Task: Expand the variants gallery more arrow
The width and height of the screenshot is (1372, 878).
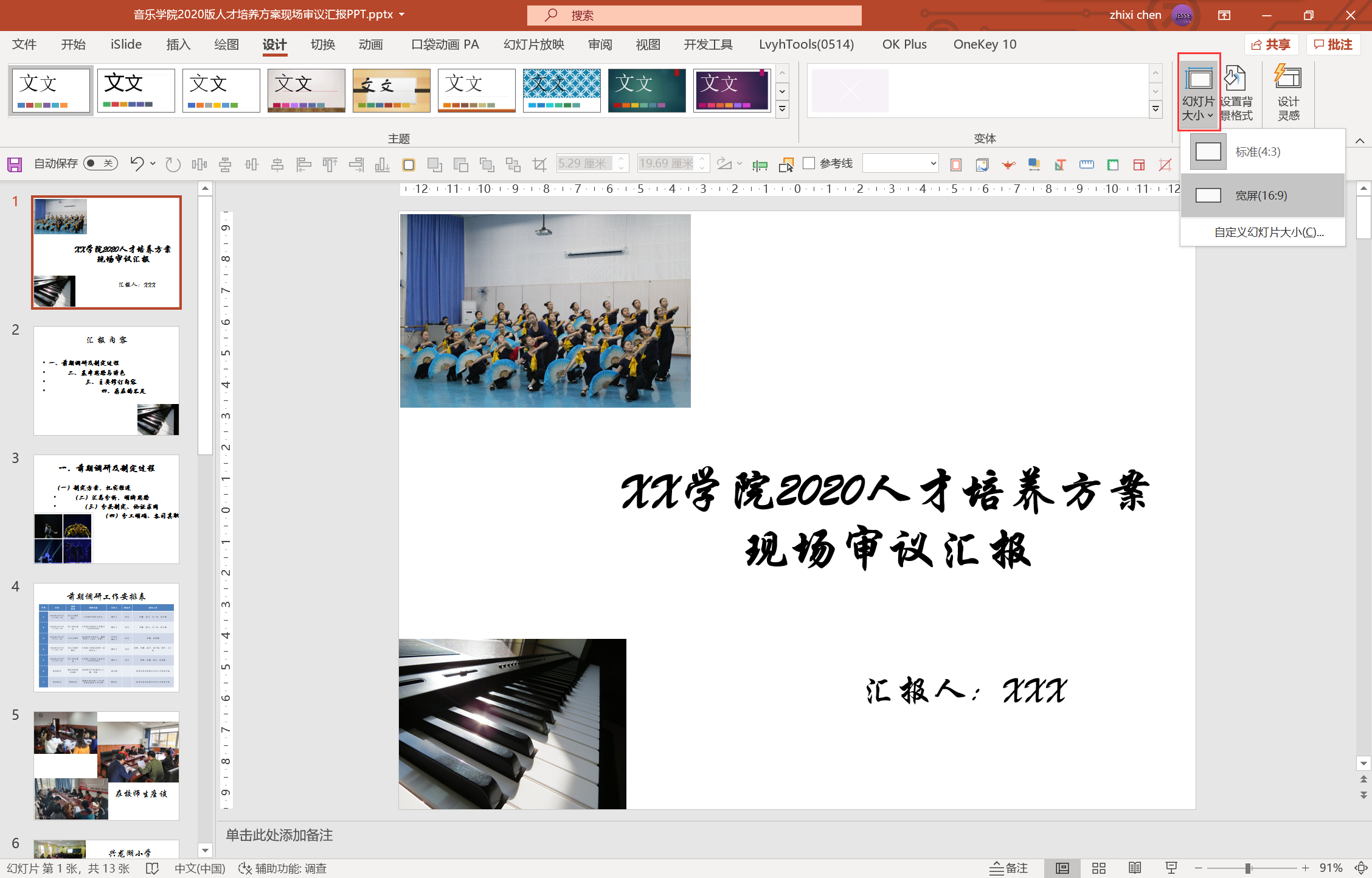Action: [1155, 110]
